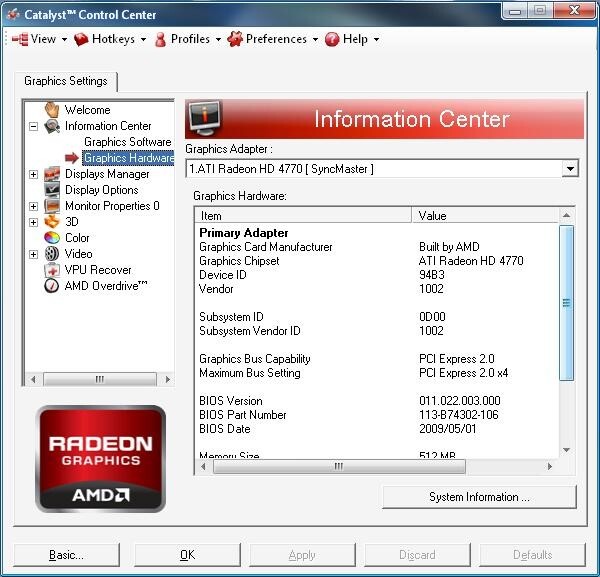The width and height of the screenshot is (600, 577).
Task: Click the Catalyst title bar app icon
Action: click(x=13, y=15)
